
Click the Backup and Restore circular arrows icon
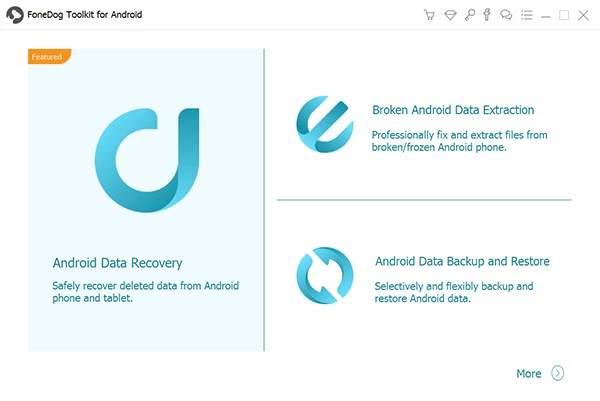coord(324,275)
